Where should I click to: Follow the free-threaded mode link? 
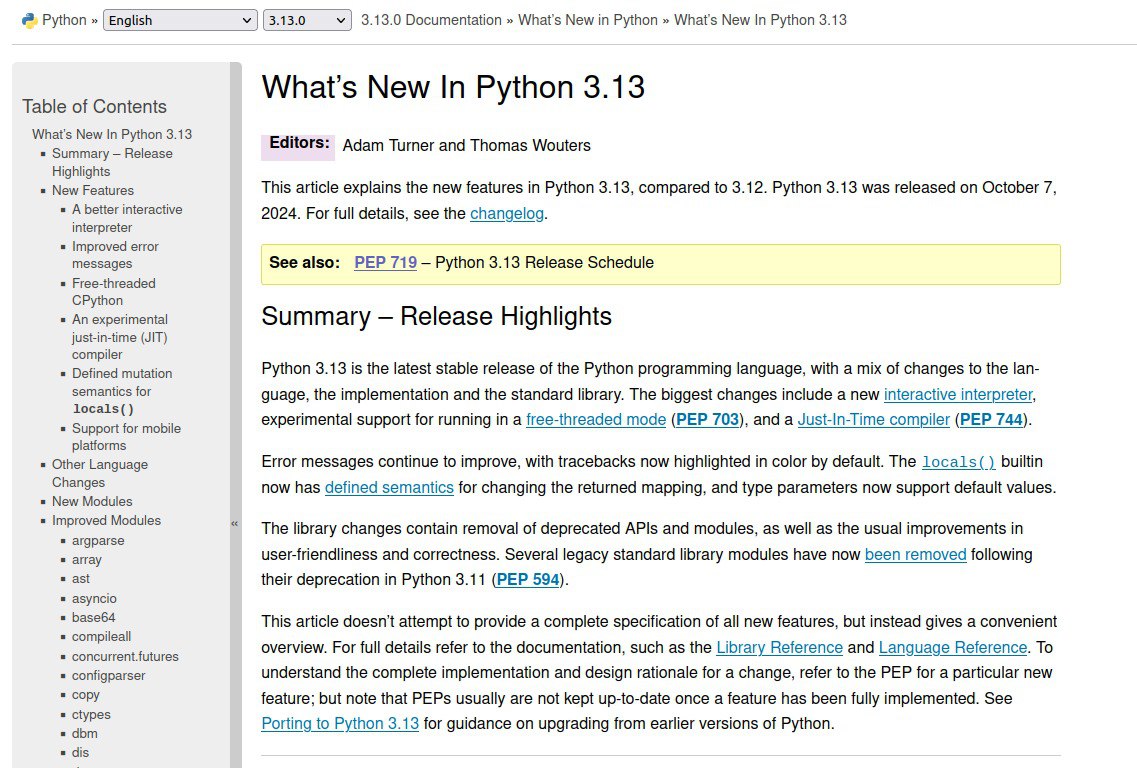(x=595, y=420)
